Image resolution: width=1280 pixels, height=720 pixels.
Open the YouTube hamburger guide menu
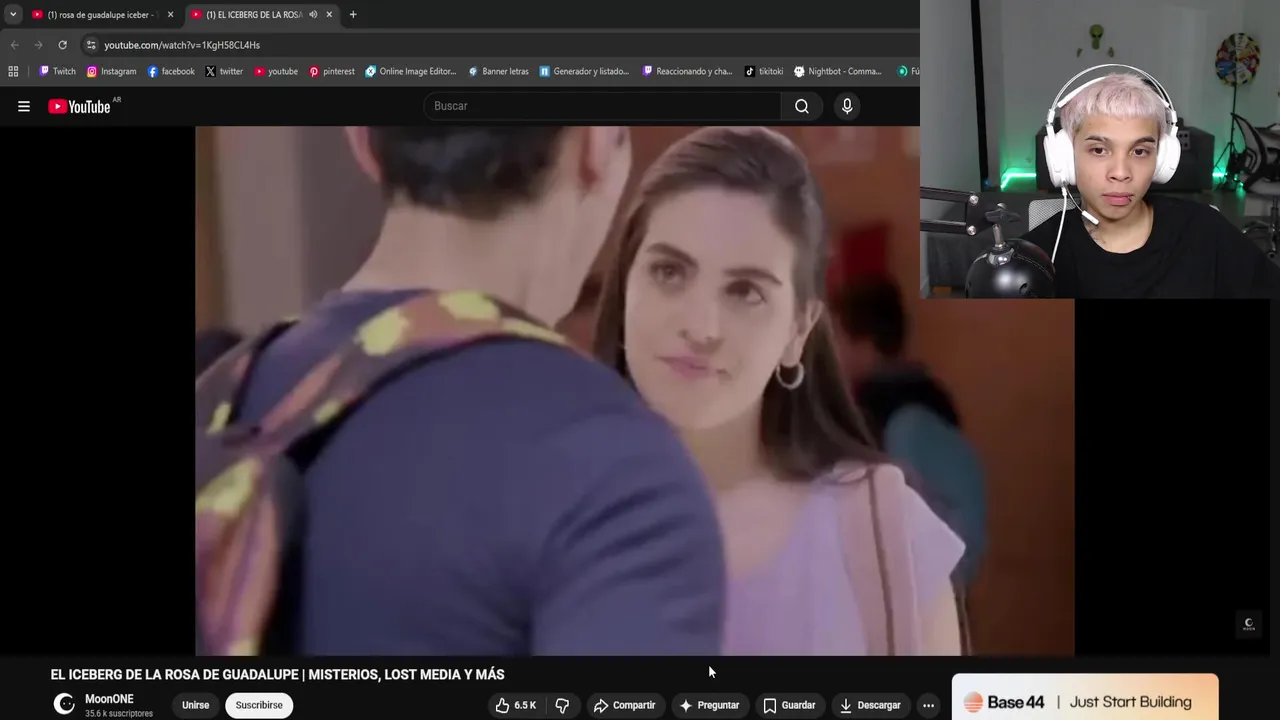pyautogui.click(x=24, y=106)
